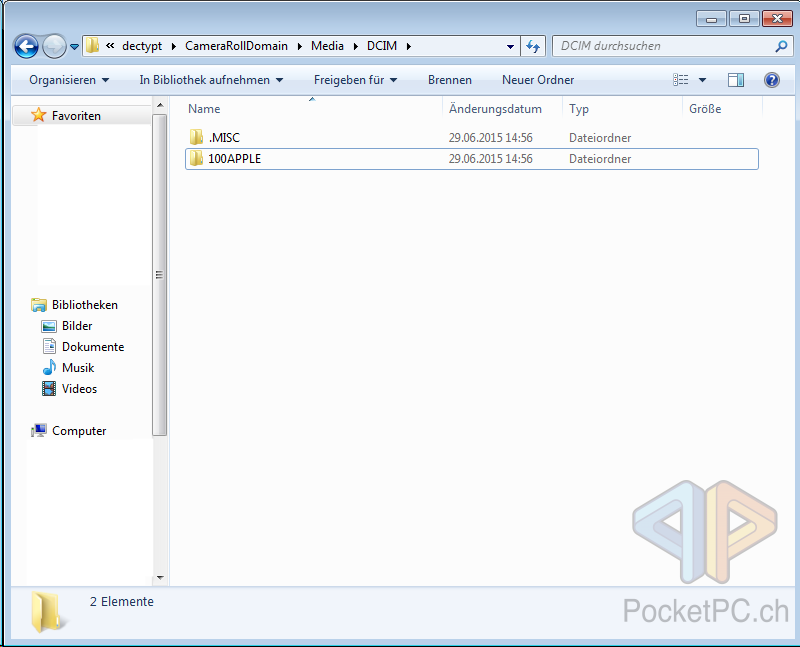Open the view options dropdown arrow
800x647 pixels.
pos(702,80)
